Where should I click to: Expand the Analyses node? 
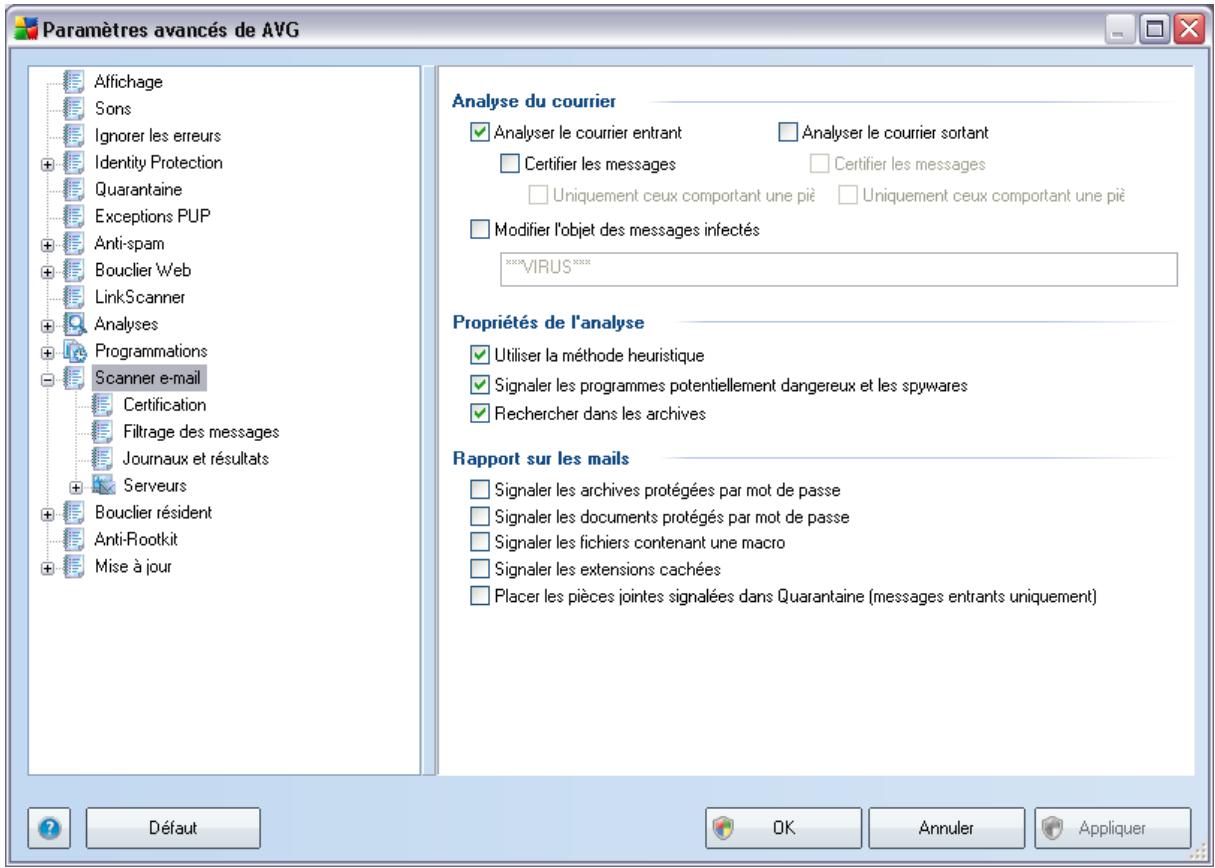pos(46,324)
